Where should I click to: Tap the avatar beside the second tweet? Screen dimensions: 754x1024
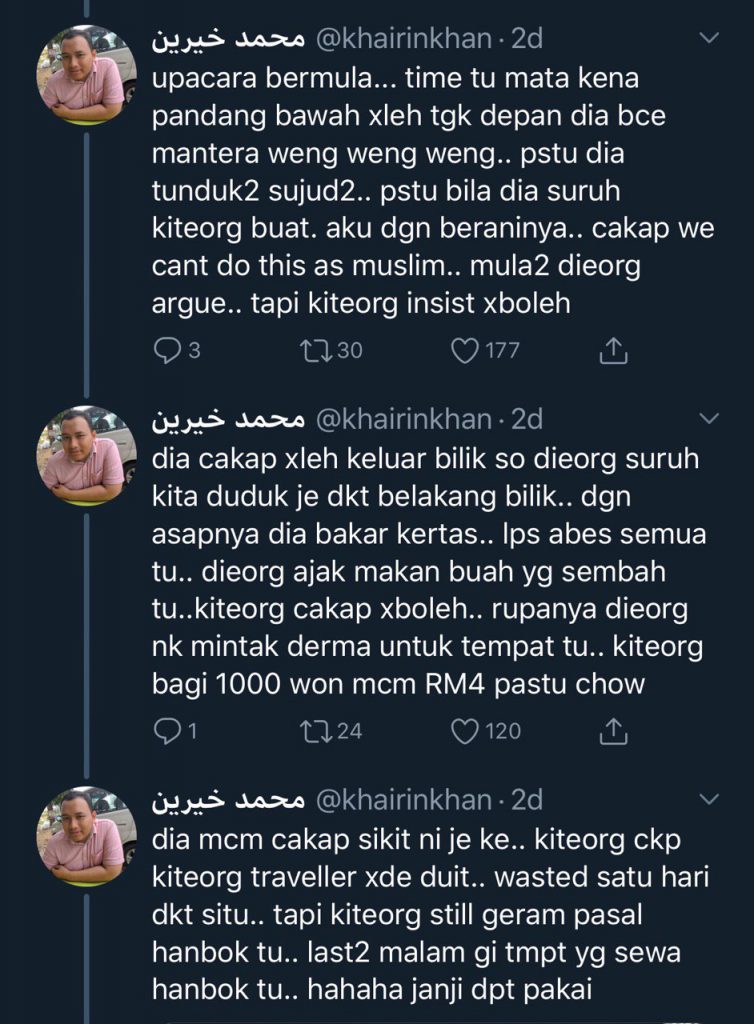pyautogui.click(x=87, y=456)
